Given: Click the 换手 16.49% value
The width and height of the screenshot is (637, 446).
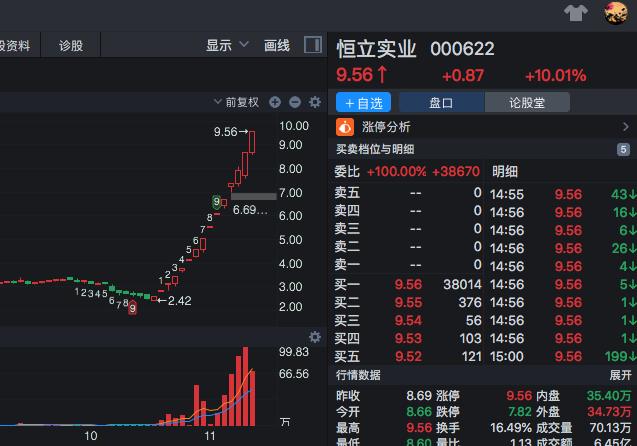Looking at the screenshot, I should (x=511, y=428).
